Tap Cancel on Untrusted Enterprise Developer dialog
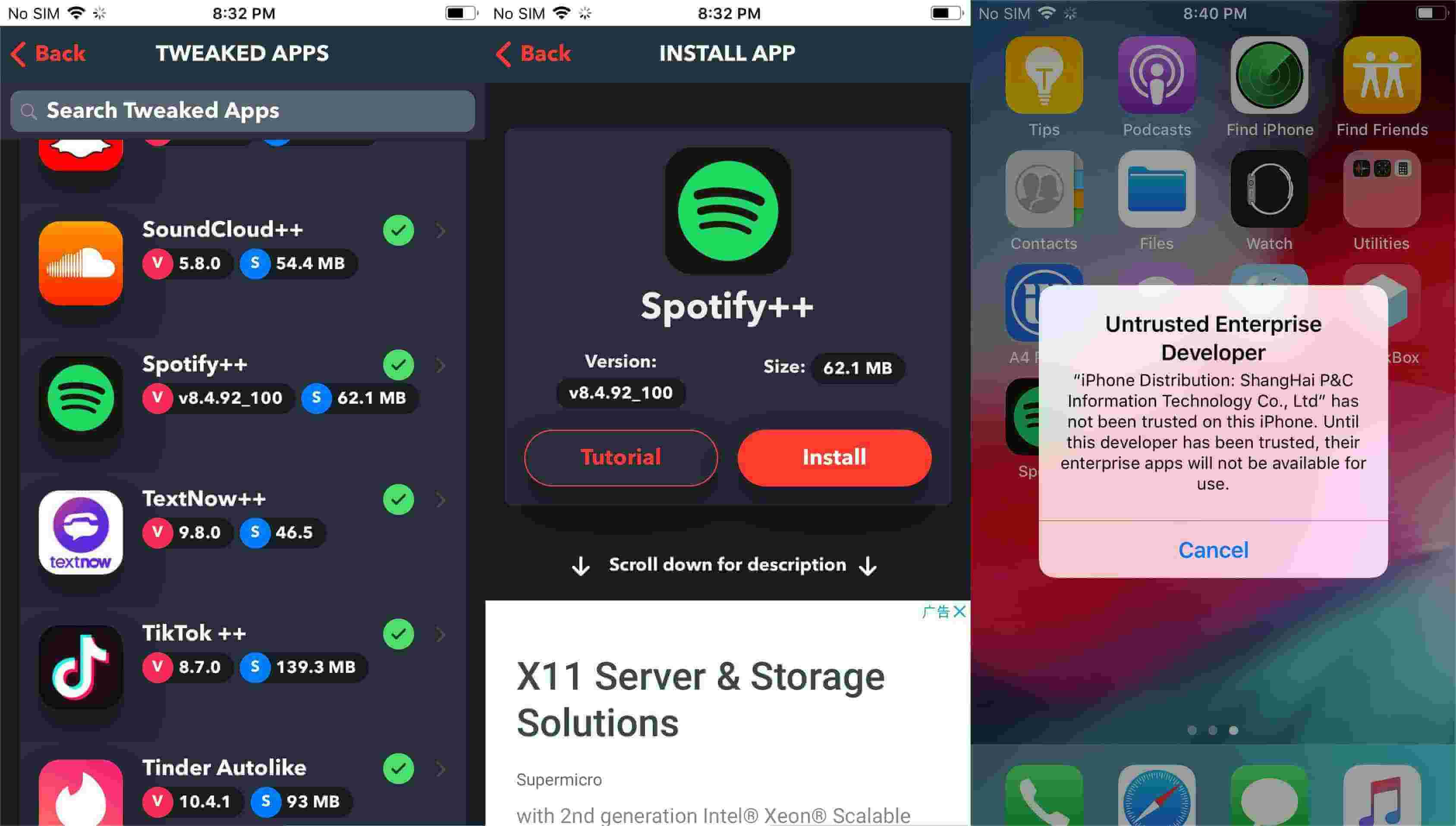The height and width of the screenshot is (826, 1456). pyautogui.click(x=1213, y=549)
